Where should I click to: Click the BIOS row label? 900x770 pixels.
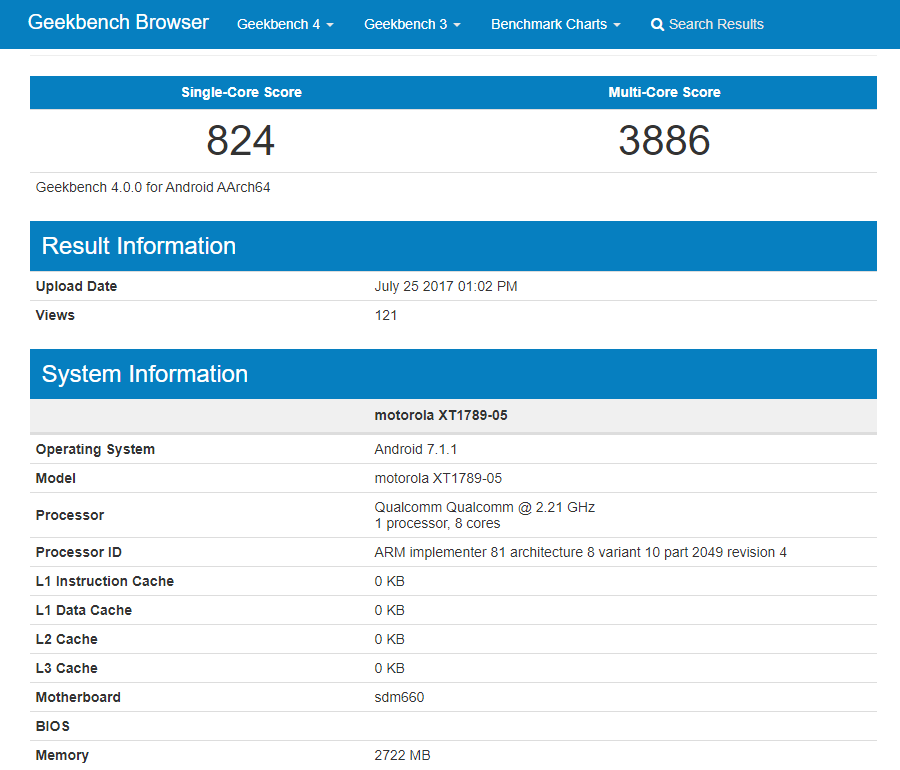coord(53,726)
